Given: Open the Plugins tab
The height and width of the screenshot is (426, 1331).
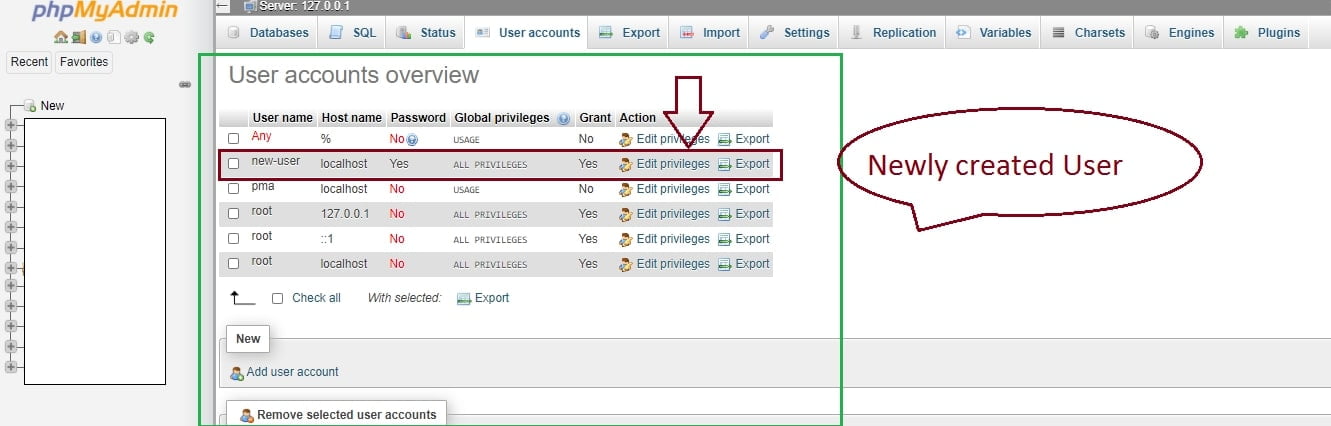Looking at the screenshot, I should click(x=1267, y=32).
